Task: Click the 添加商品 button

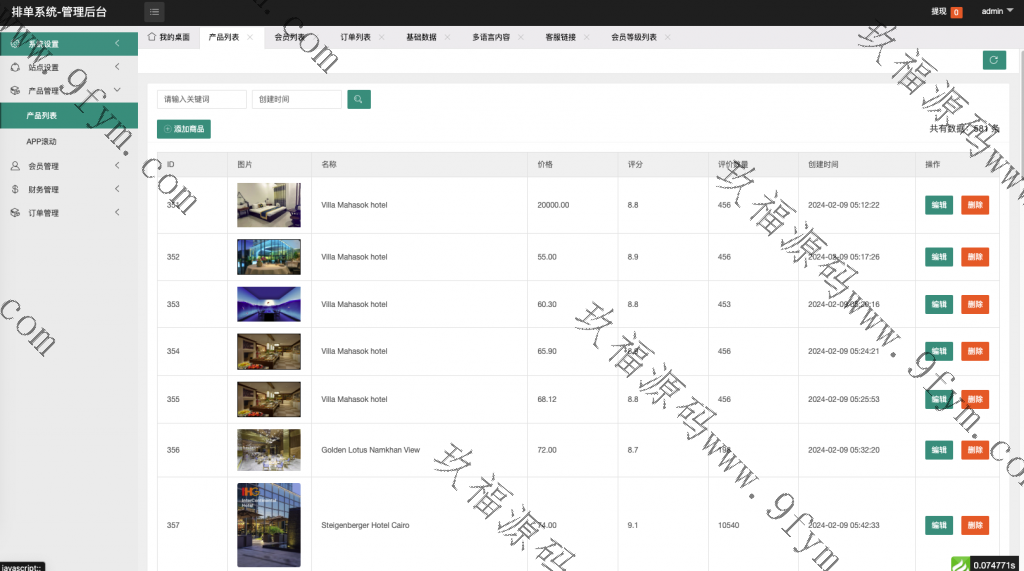Action: (x=184, y=129)
